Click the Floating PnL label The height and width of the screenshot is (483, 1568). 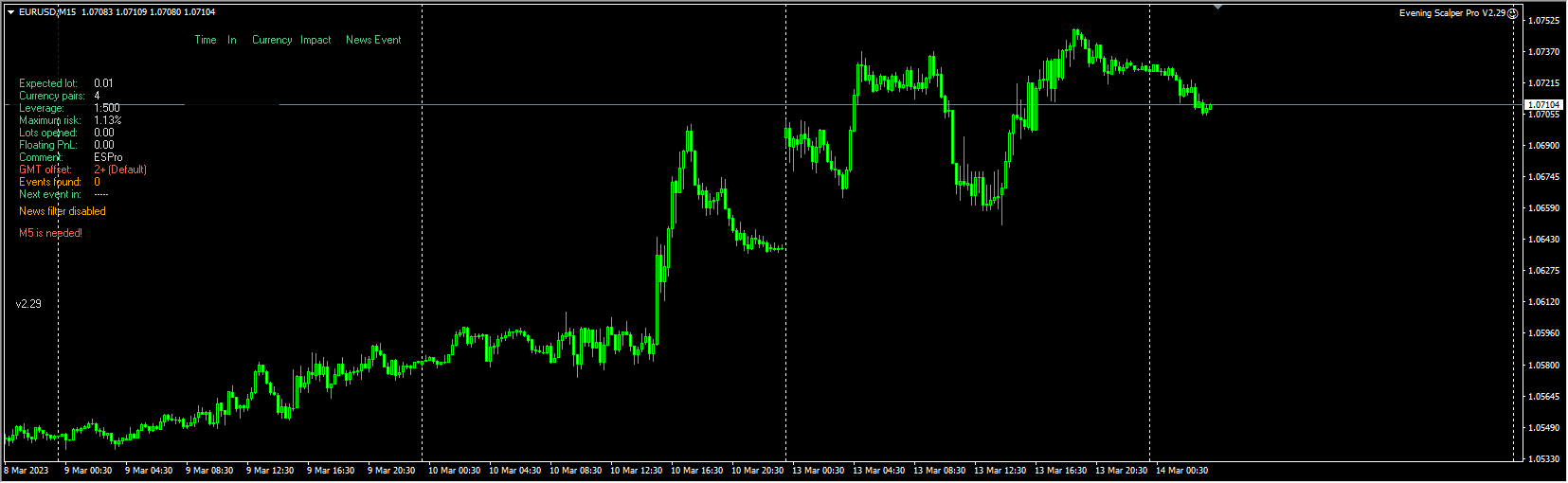pos(48,145)
